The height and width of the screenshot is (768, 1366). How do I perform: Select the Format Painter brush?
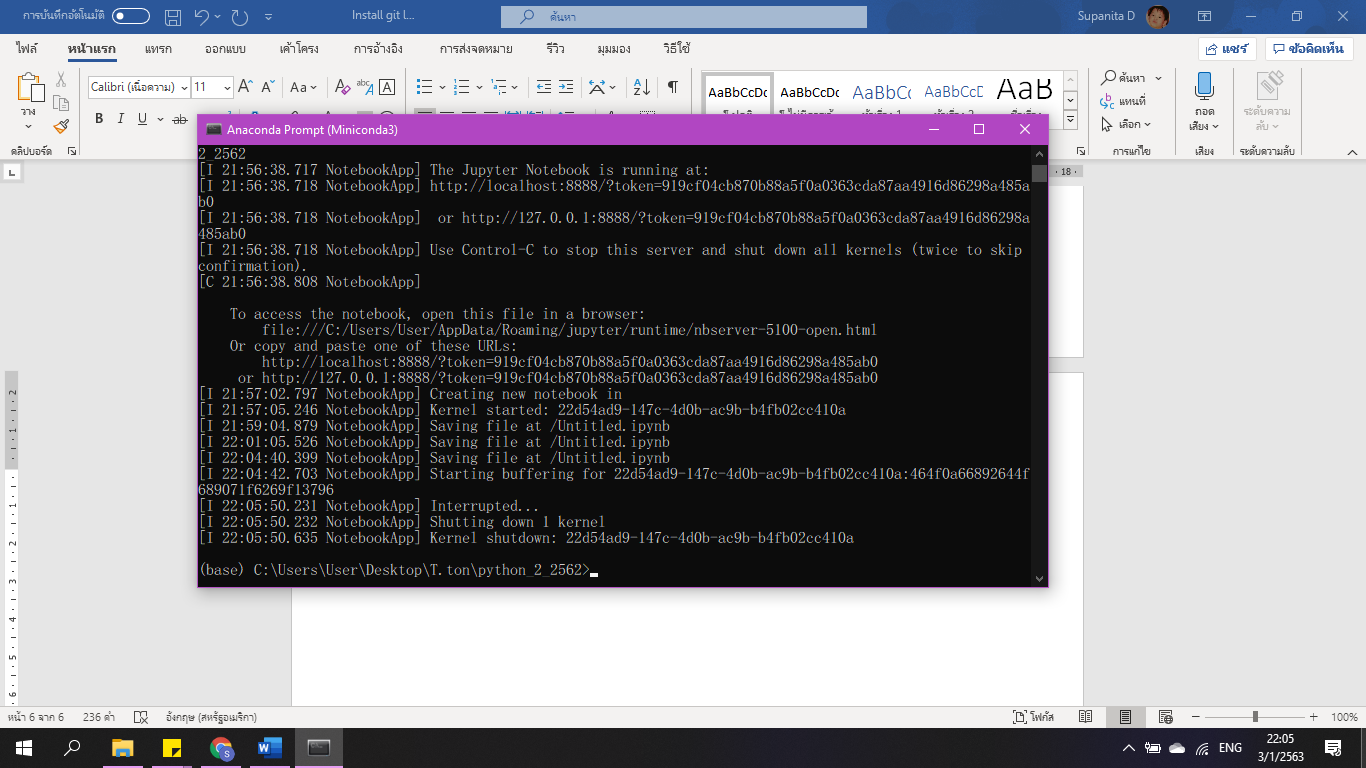pyautogui.click(x=61, y=126)
